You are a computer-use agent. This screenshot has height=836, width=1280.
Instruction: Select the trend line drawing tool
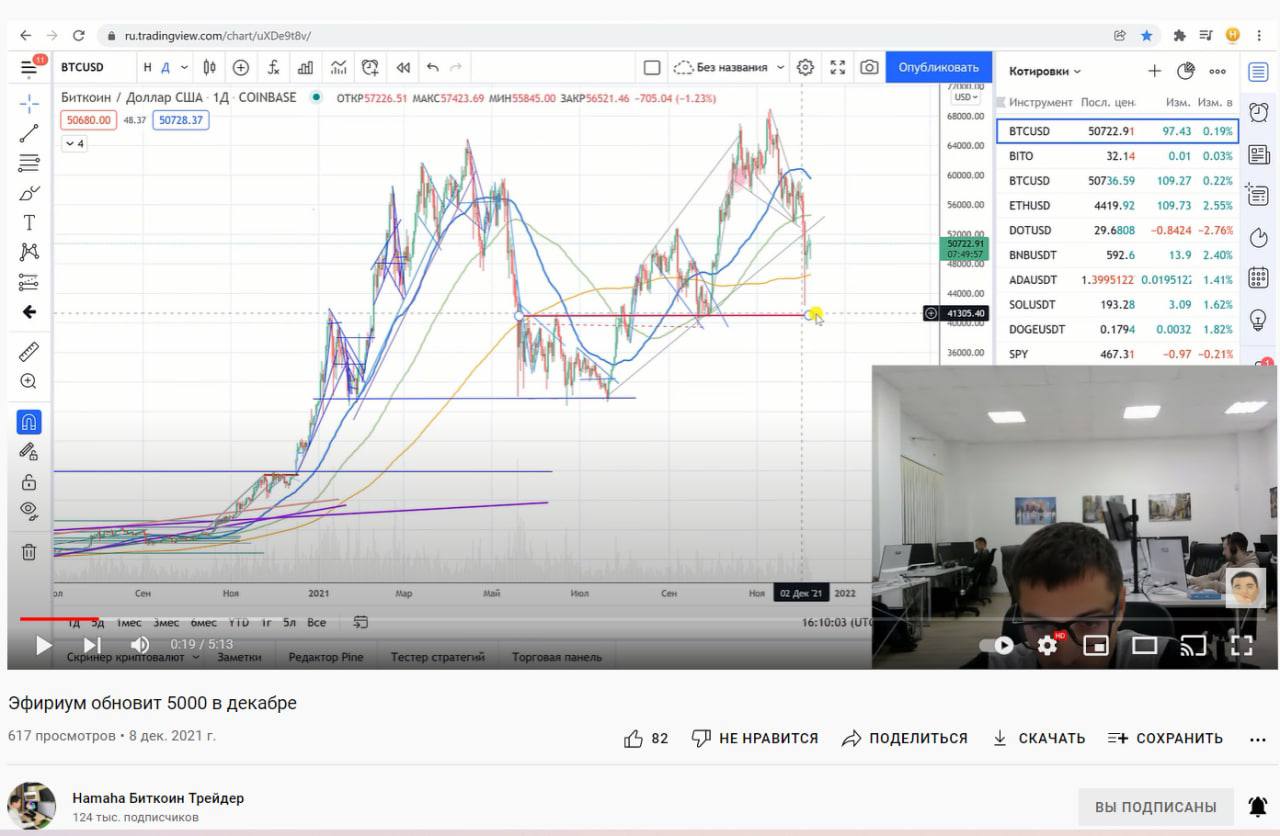pyautogui.click(x=29, y=133)
